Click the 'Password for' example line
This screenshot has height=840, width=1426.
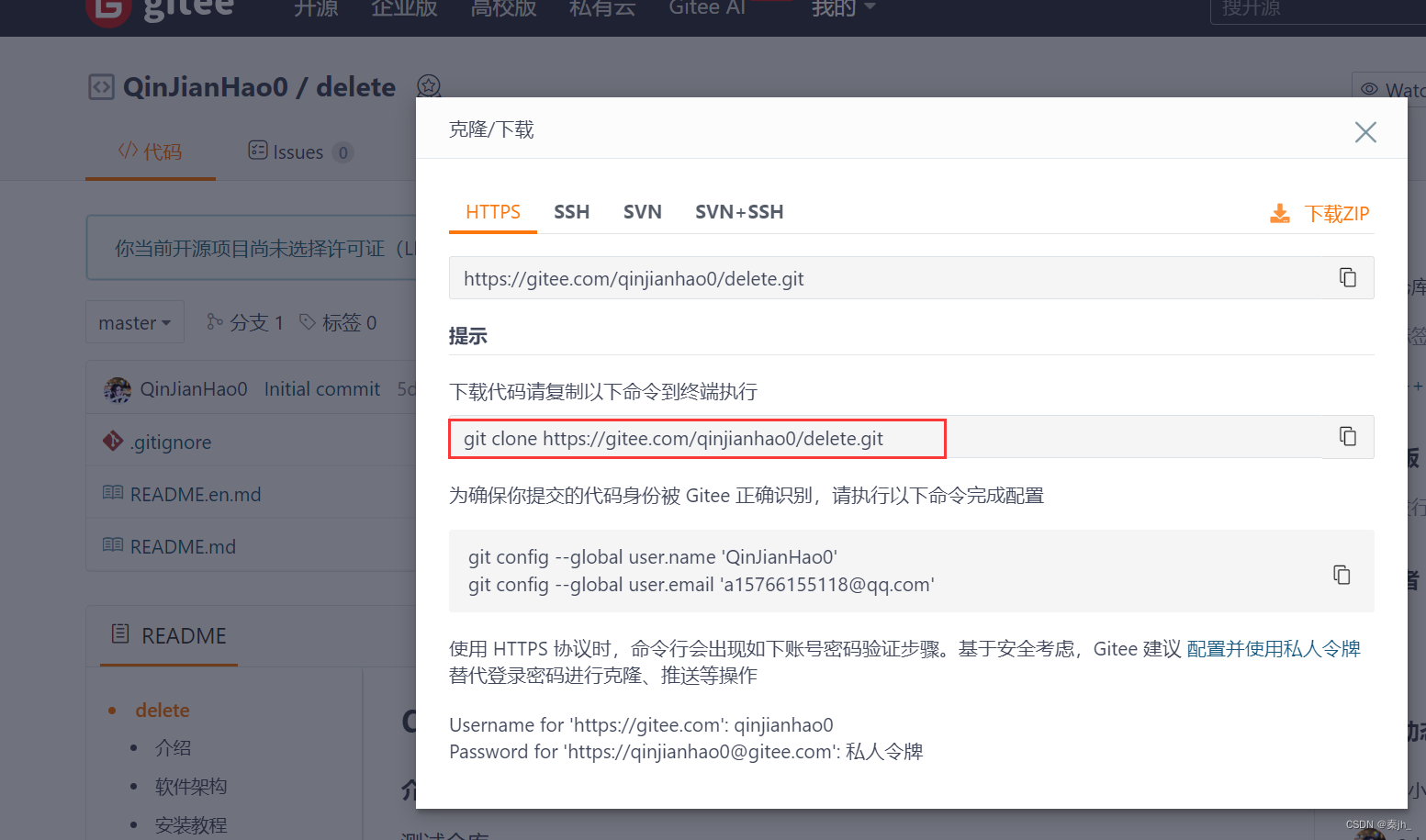click(686, 752)
